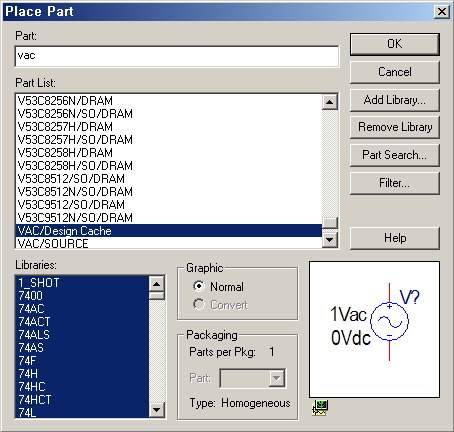
Task: Click Libraries list scroll down arrow
Action: click(156, 410)
